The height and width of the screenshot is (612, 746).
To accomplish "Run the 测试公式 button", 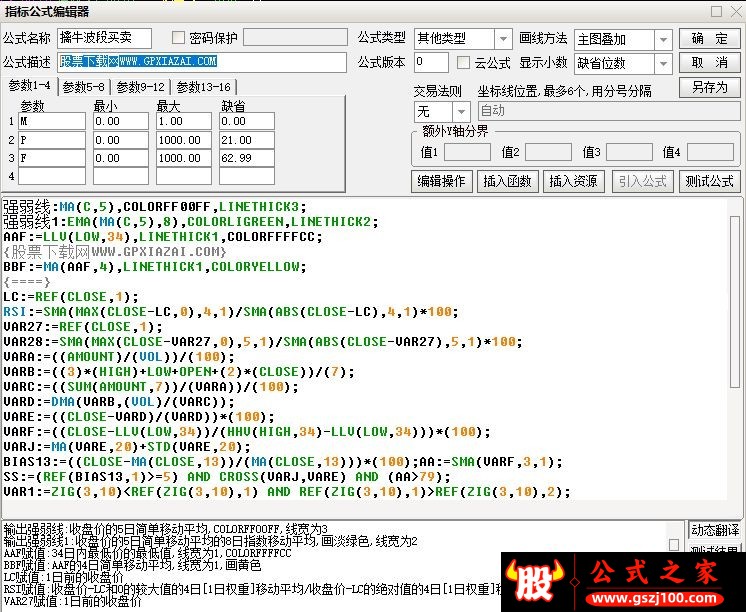I will tap(709, 181).
